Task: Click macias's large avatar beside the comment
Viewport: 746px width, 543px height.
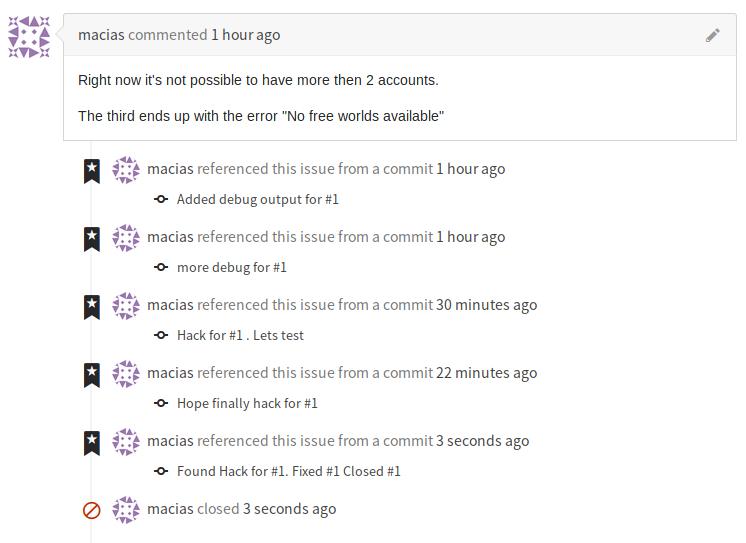Action: 29,37
